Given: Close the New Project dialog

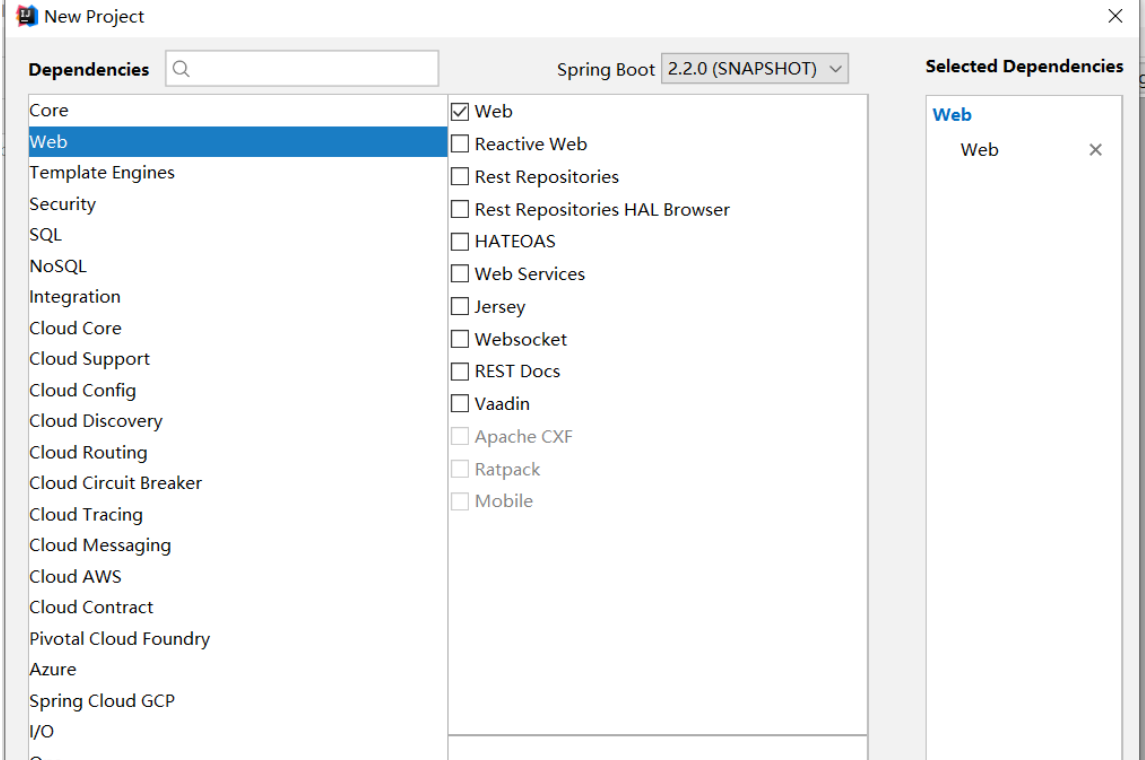Looking at the screenshot, I should coord(1115,16).
